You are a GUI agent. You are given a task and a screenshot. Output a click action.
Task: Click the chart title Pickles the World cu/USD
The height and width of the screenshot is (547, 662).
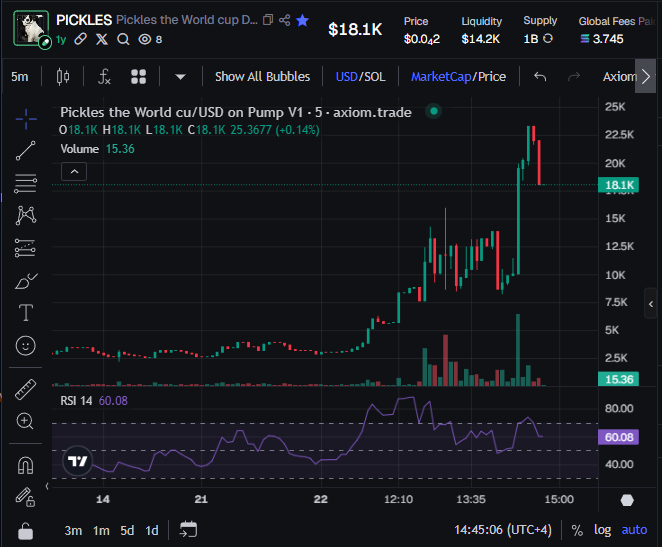coord(236,112)
